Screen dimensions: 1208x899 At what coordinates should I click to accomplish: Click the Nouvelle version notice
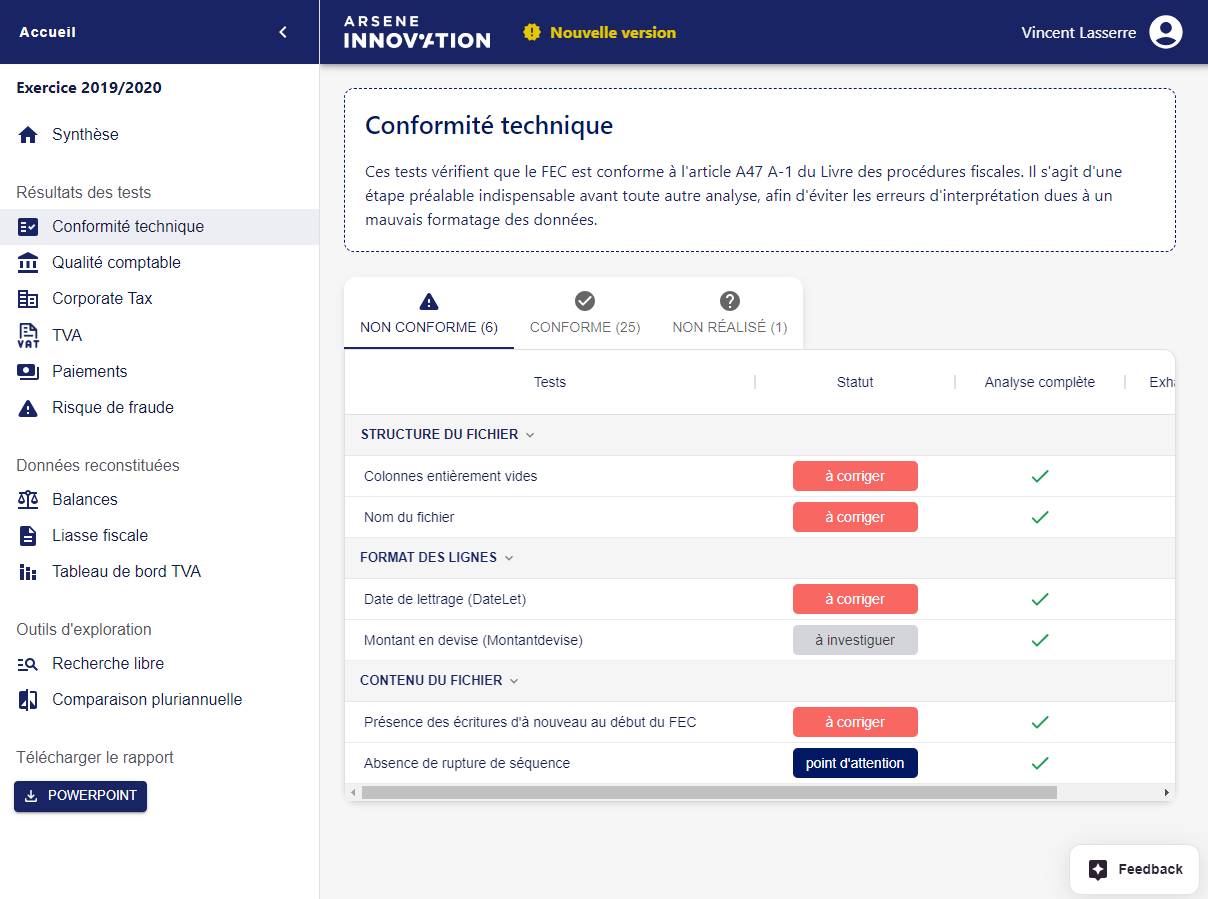600,32
